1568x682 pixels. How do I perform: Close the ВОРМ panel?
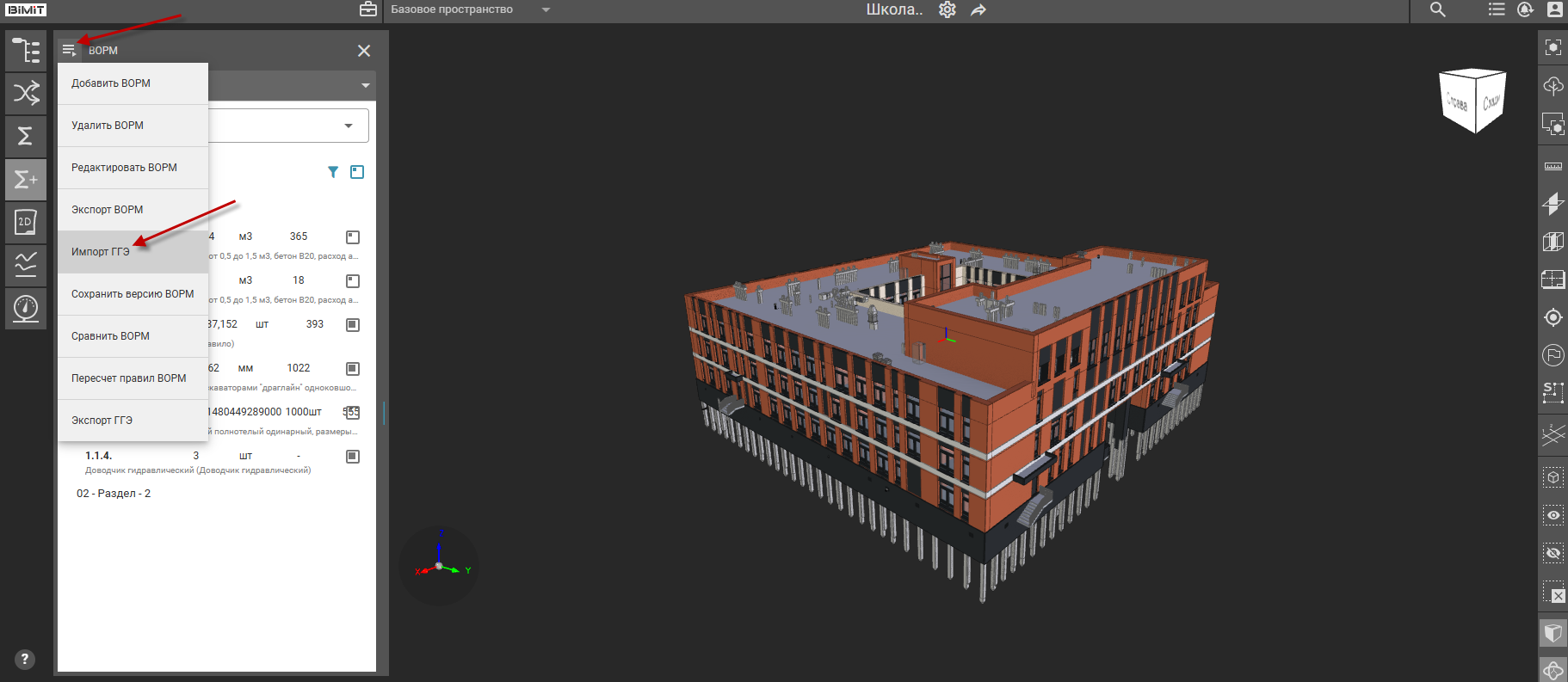click(x=364, y=51)
